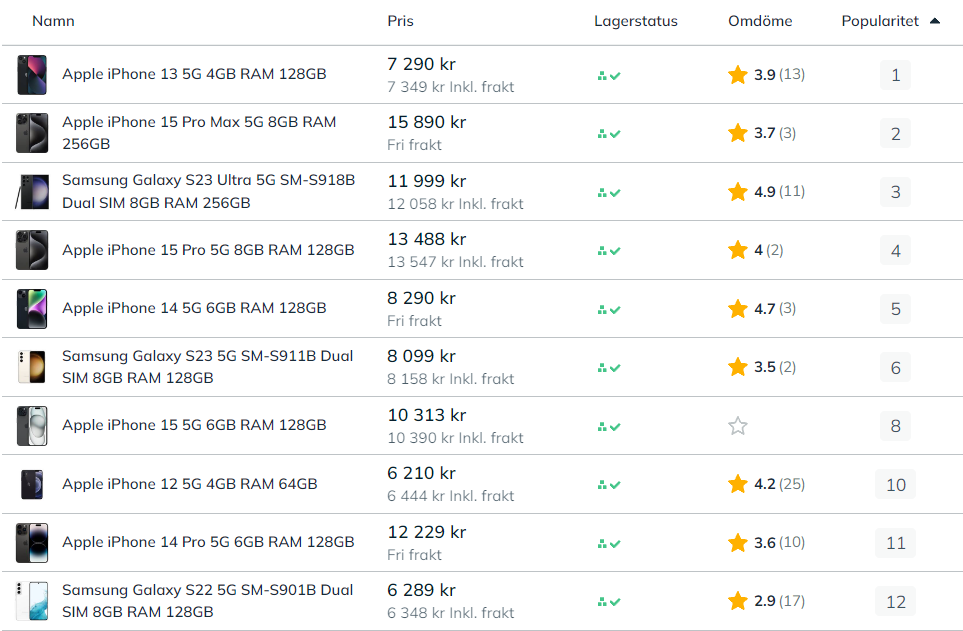Click price 11 999 kr
The width and height of the screenshot is (963, 631).
(427, 181)
